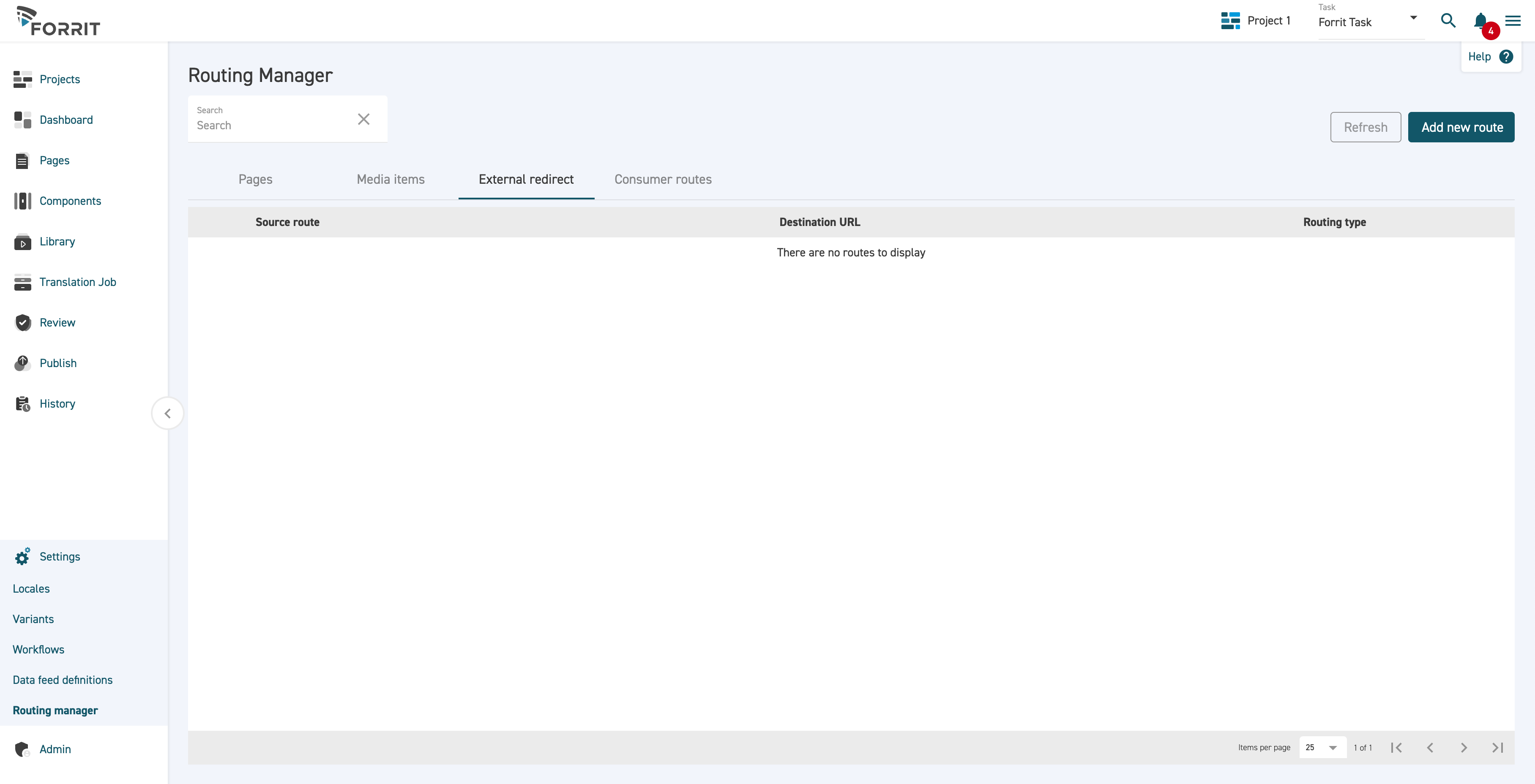The width and height of the screenshot is (1535, 784).
Task: Go to Review shield icon
Action: (x=23, y=322)
